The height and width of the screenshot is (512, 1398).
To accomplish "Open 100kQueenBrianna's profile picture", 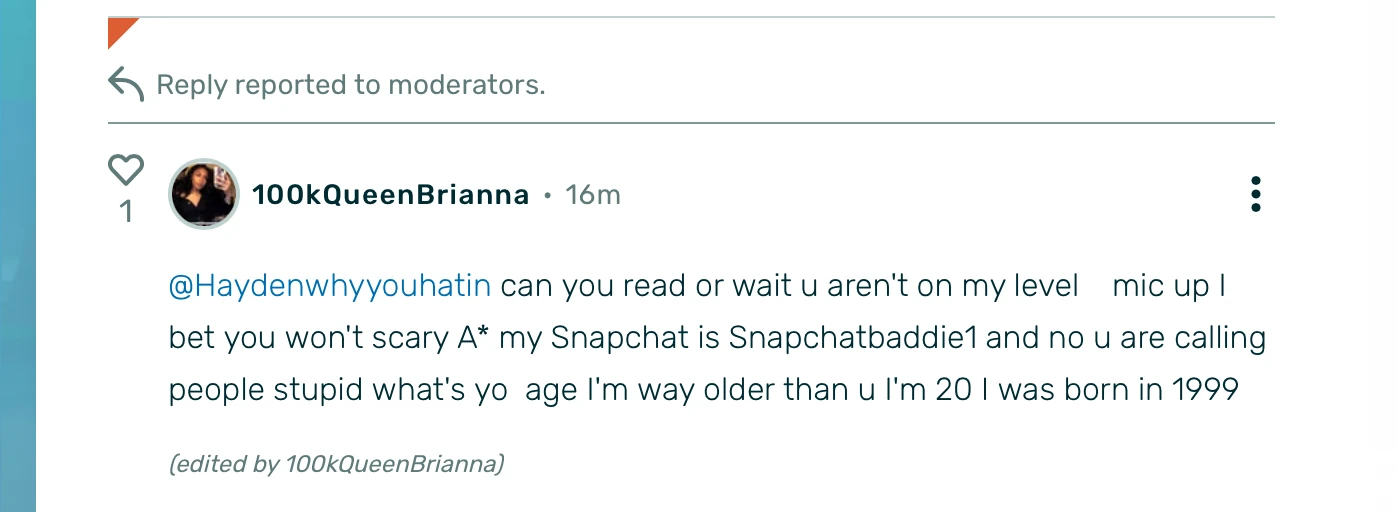I will pyautogui.click(x=204, y=194).
